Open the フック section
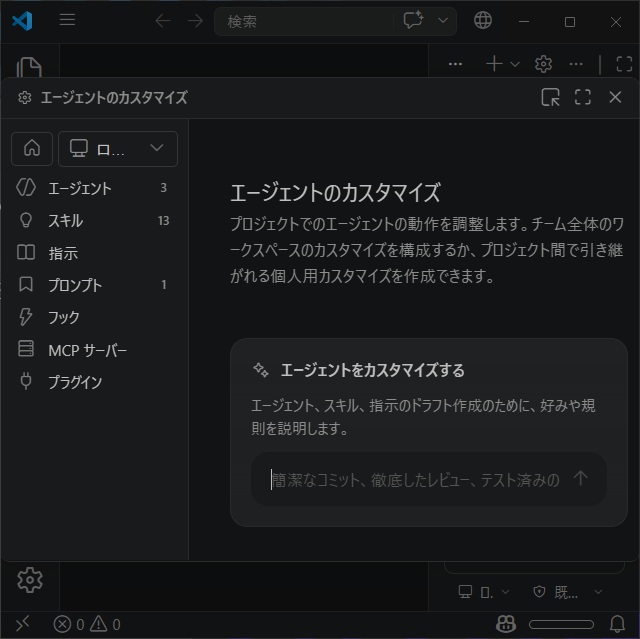The image size is (640, 639). tap(64, 317)
